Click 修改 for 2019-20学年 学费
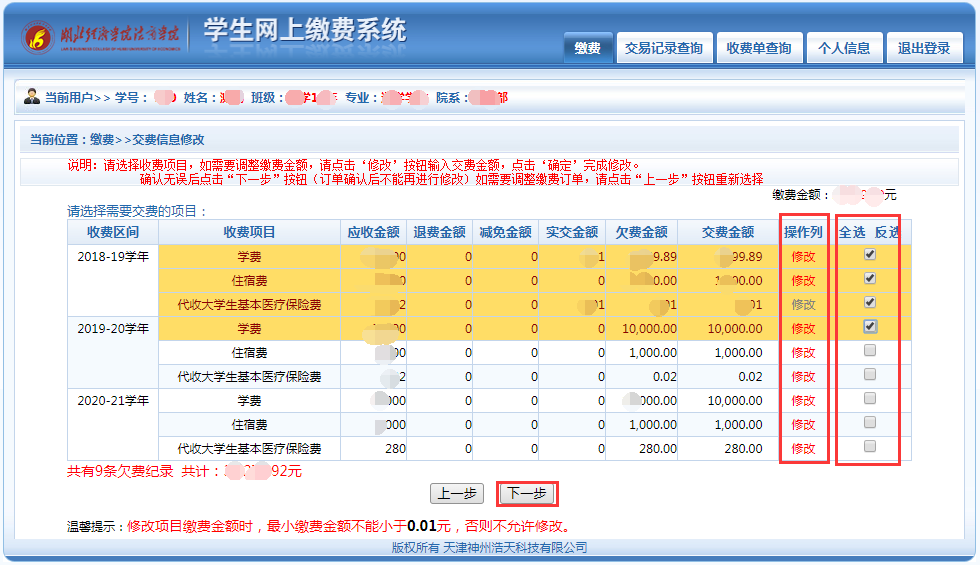Viewport: 980px width, 565px height. 803,329
